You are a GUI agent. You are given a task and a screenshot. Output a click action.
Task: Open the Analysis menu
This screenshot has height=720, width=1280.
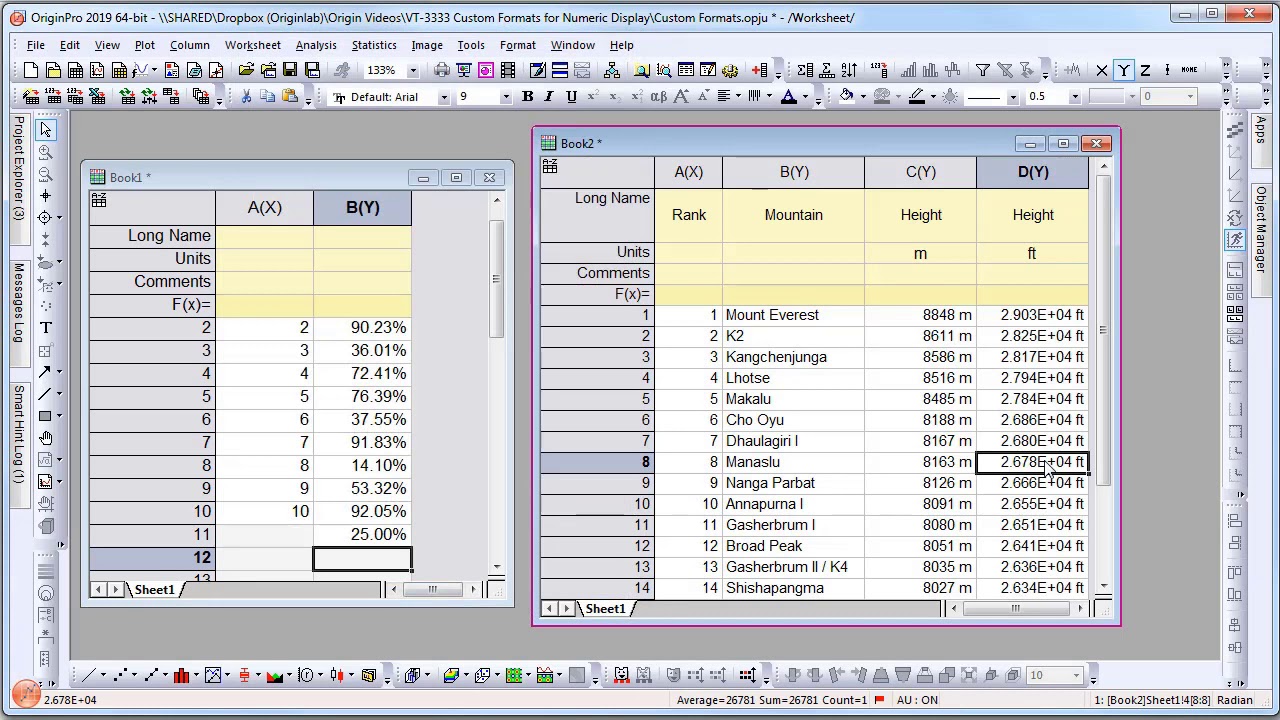point(316,45)
